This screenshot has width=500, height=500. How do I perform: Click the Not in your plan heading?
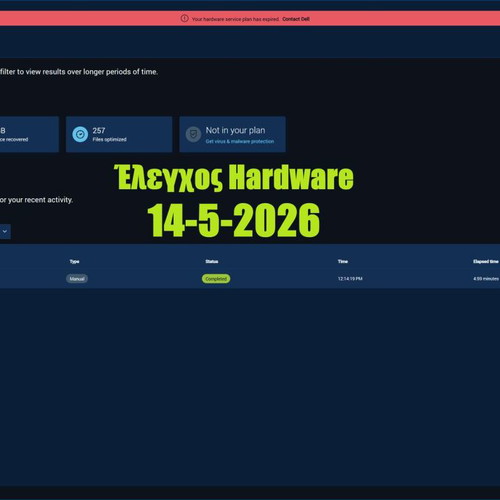[235, 130]
